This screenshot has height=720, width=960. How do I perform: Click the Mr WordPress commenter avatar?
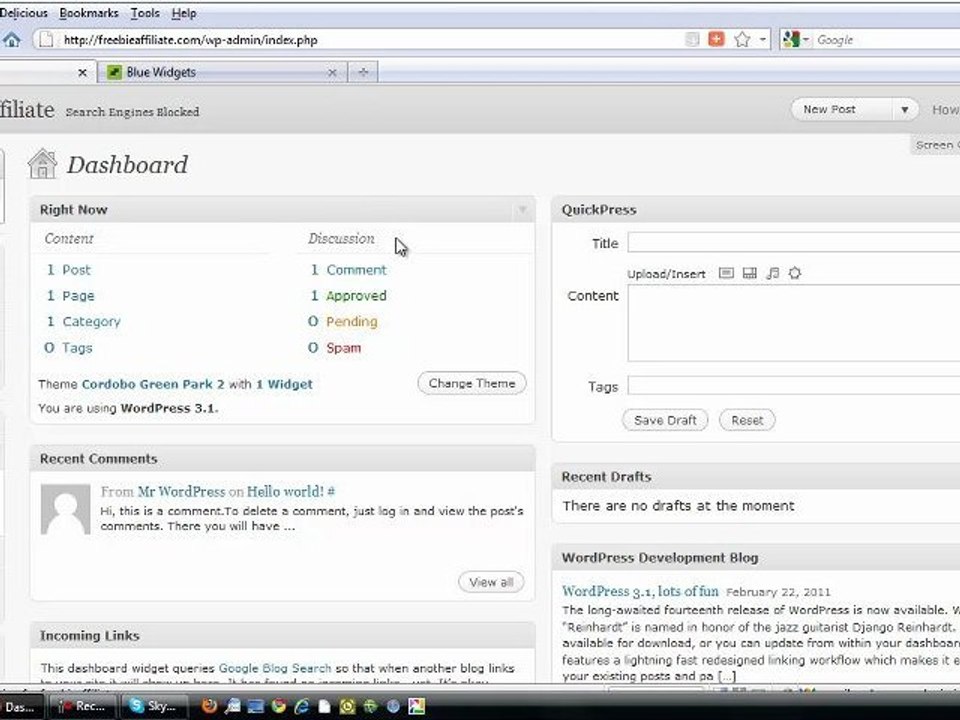coord(66,509)
